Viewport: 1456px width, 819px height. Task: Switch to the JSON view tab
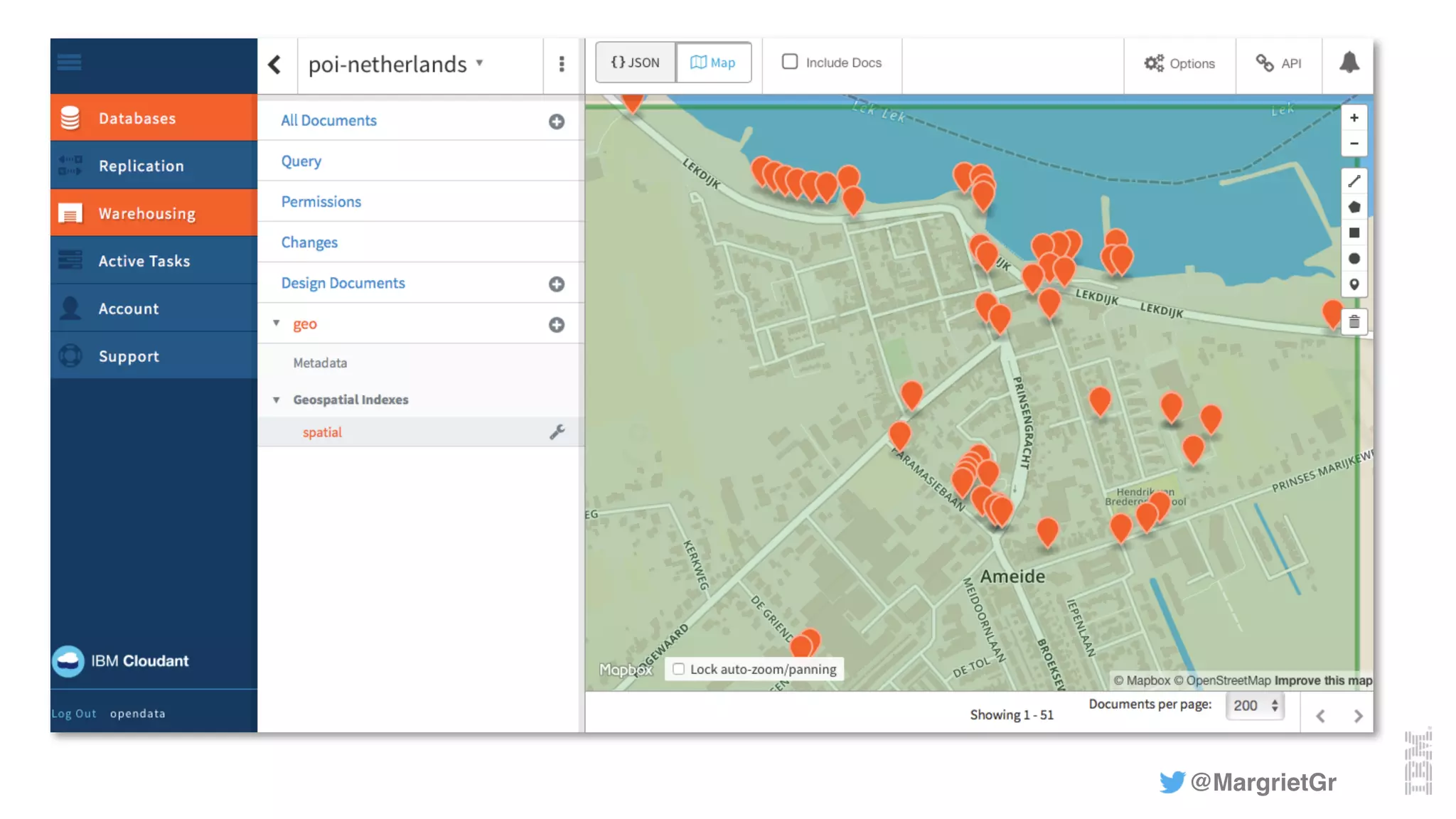click(x=635, y=63)
